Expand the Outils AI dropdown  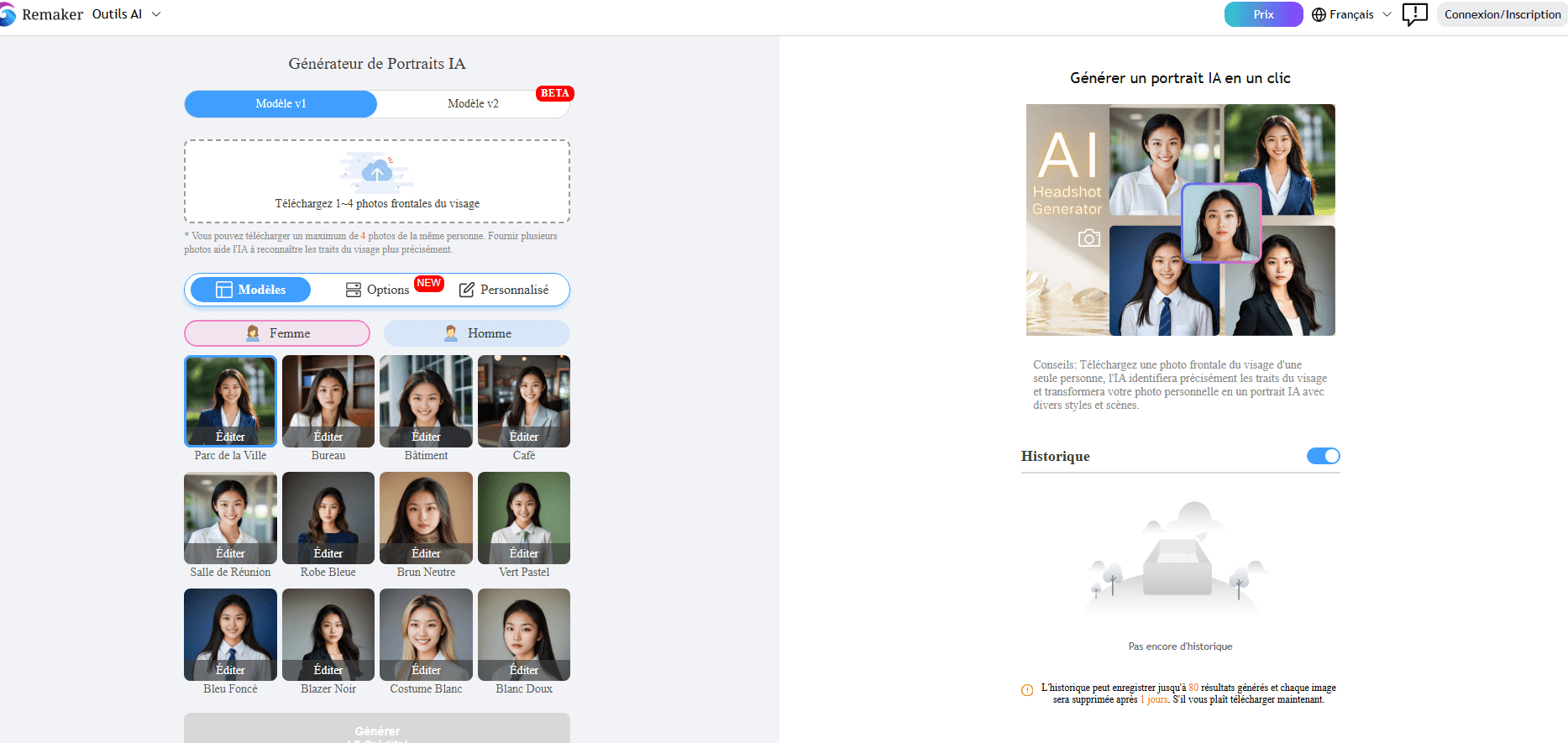[126, 14]
